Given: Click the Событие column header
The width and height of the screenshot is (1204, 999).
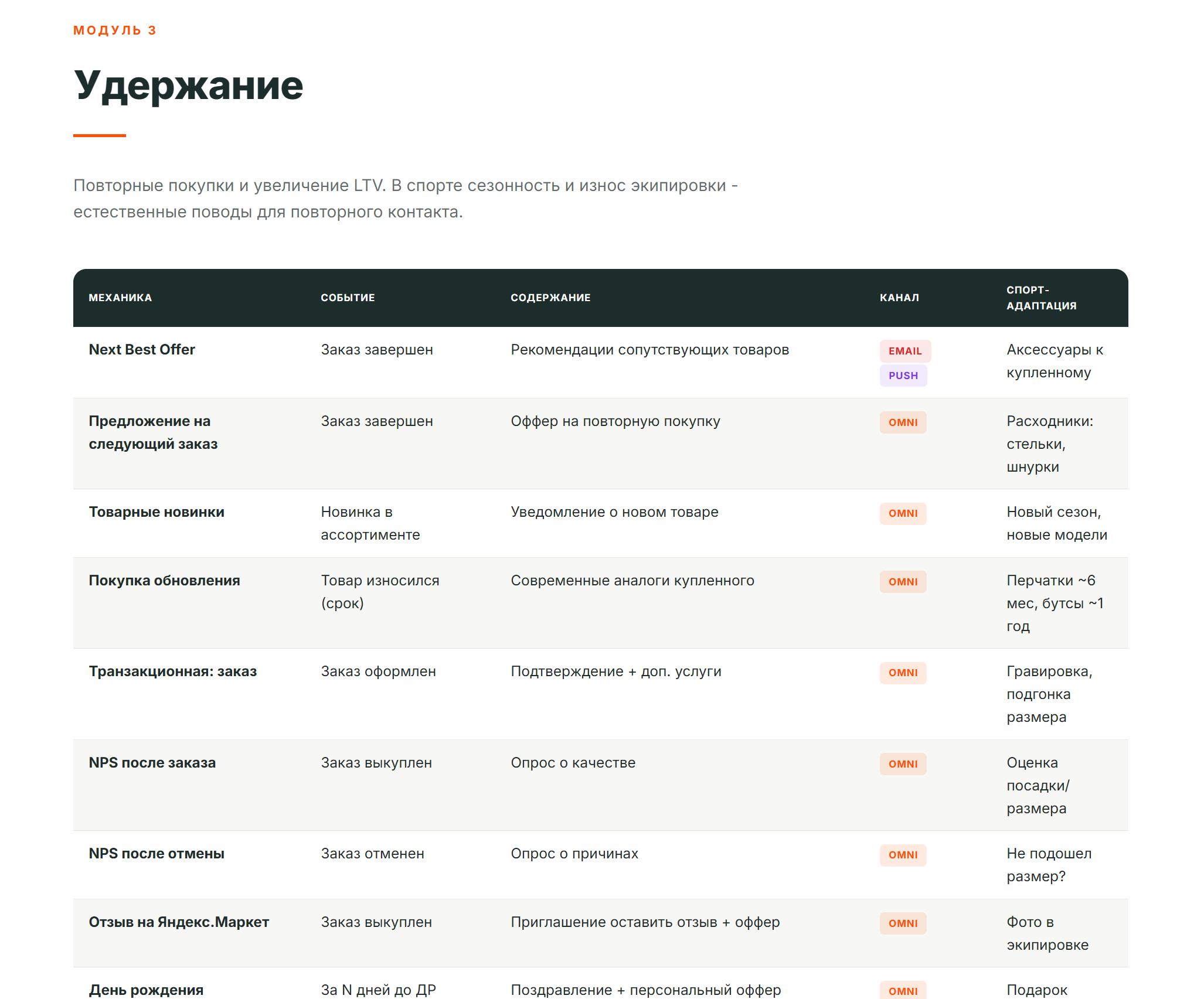Looking at the screenshot, I should coord(348,298).
